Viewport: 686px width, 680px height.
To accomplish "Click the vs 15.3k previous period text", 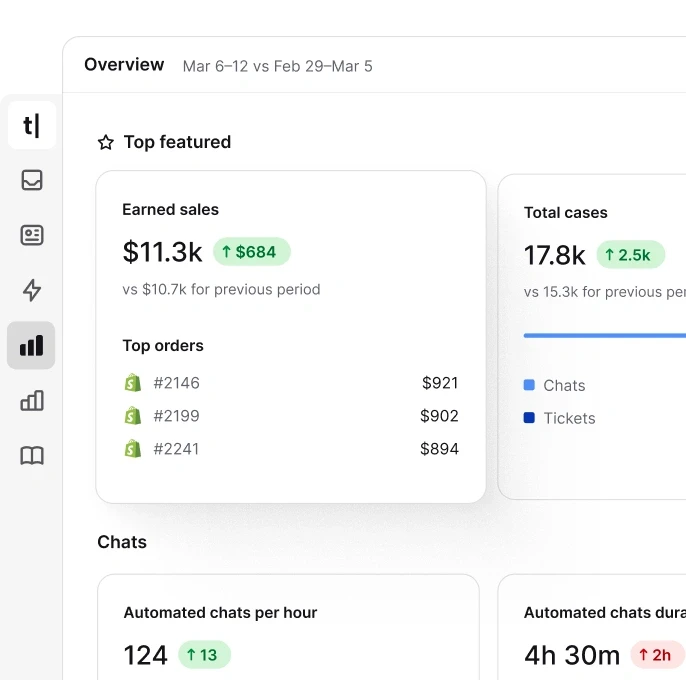I will point(605,292).
